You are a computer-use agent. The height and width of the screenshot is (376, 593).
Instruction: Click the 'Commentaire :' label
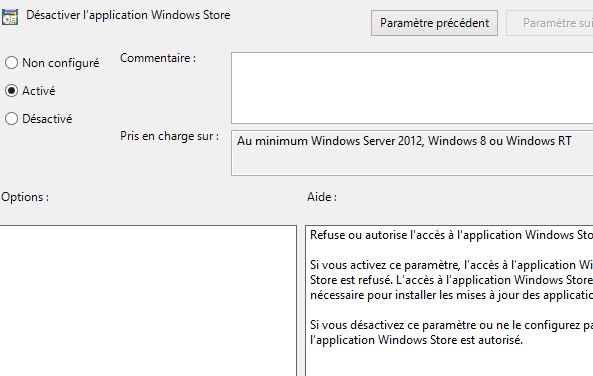pos(158,58)
